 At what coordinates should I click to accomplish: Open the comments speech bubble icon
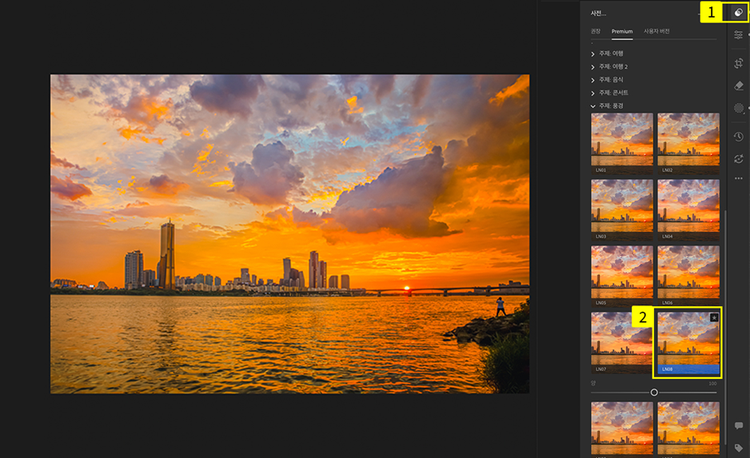pyautogui.click(x=738, y=426)
